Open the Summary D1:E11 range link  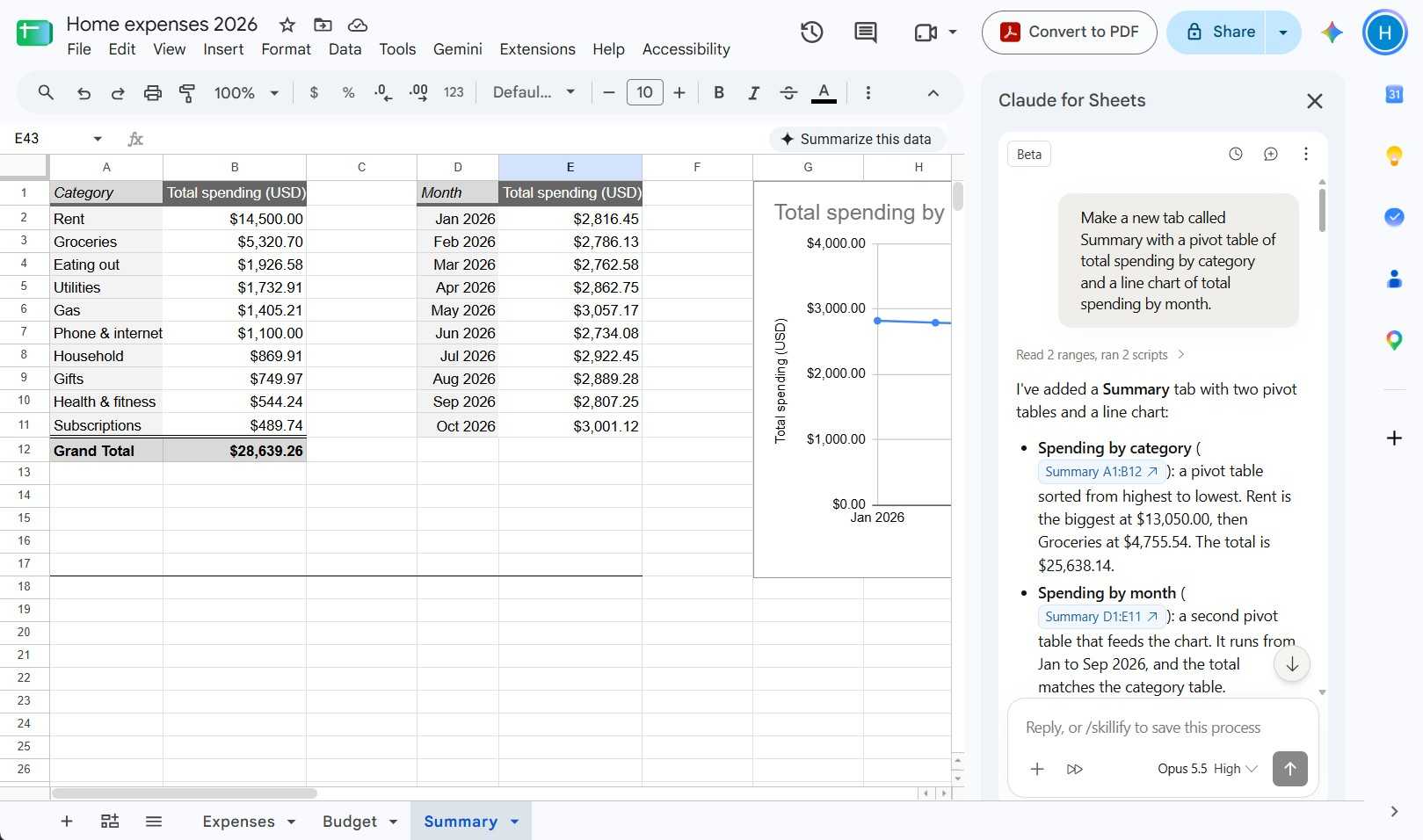[1101, 617]
